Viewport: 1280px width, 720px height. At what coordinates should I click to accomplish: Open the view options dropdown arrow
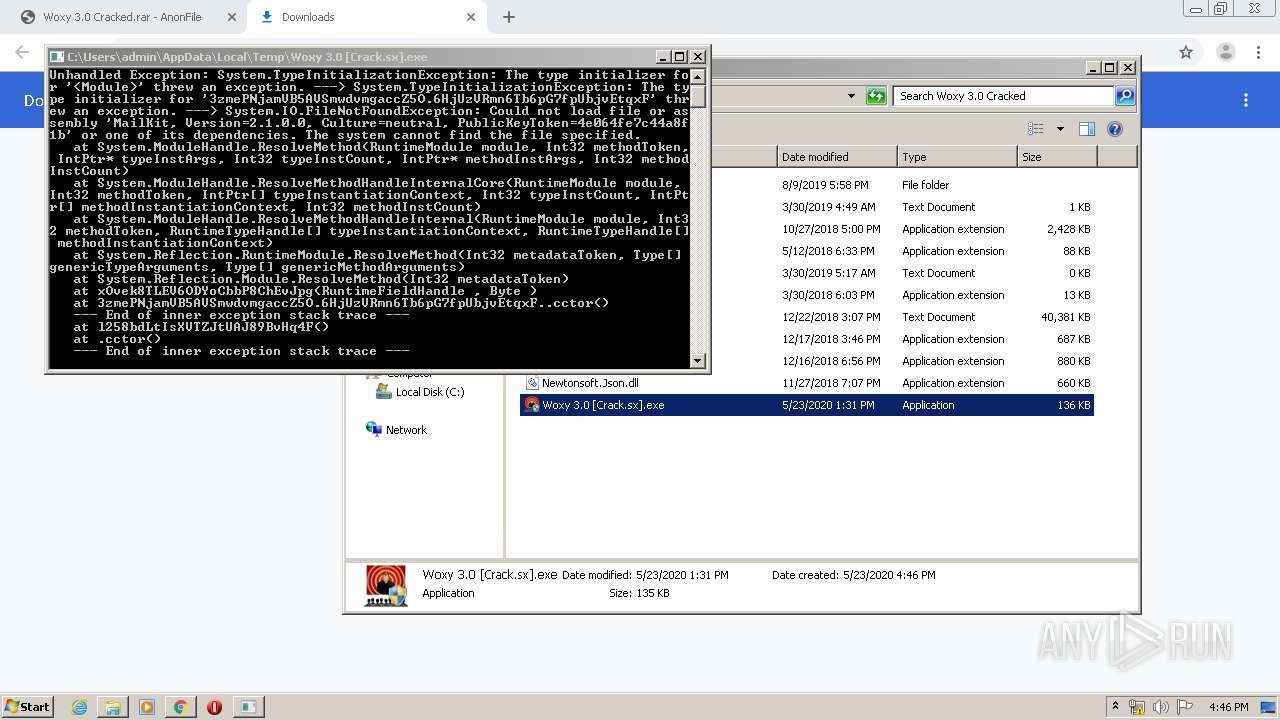coord(1060,129)
